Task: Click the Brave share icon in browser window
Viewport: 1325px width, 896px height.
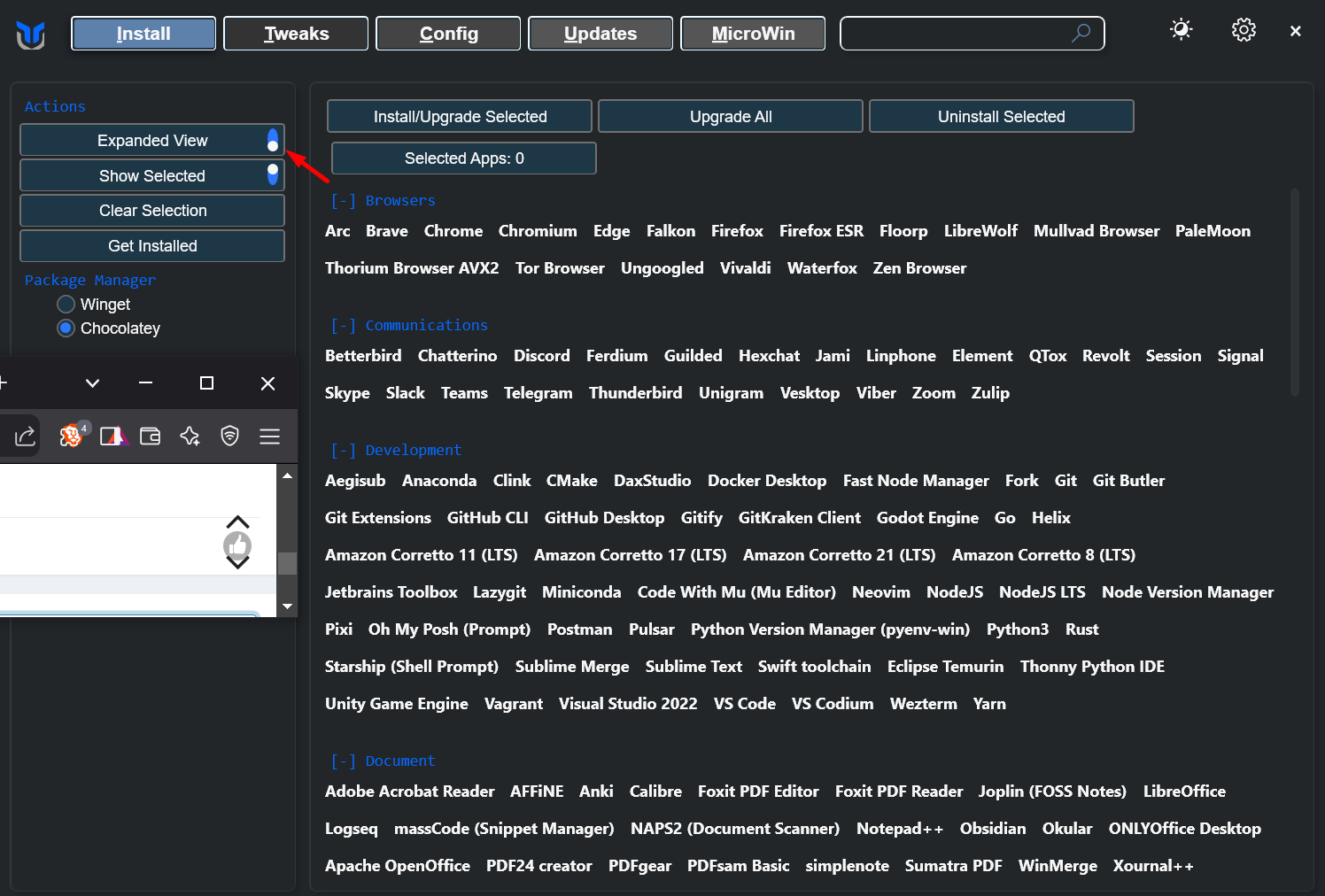Action: pyautogui.click(x=25, y=436)
